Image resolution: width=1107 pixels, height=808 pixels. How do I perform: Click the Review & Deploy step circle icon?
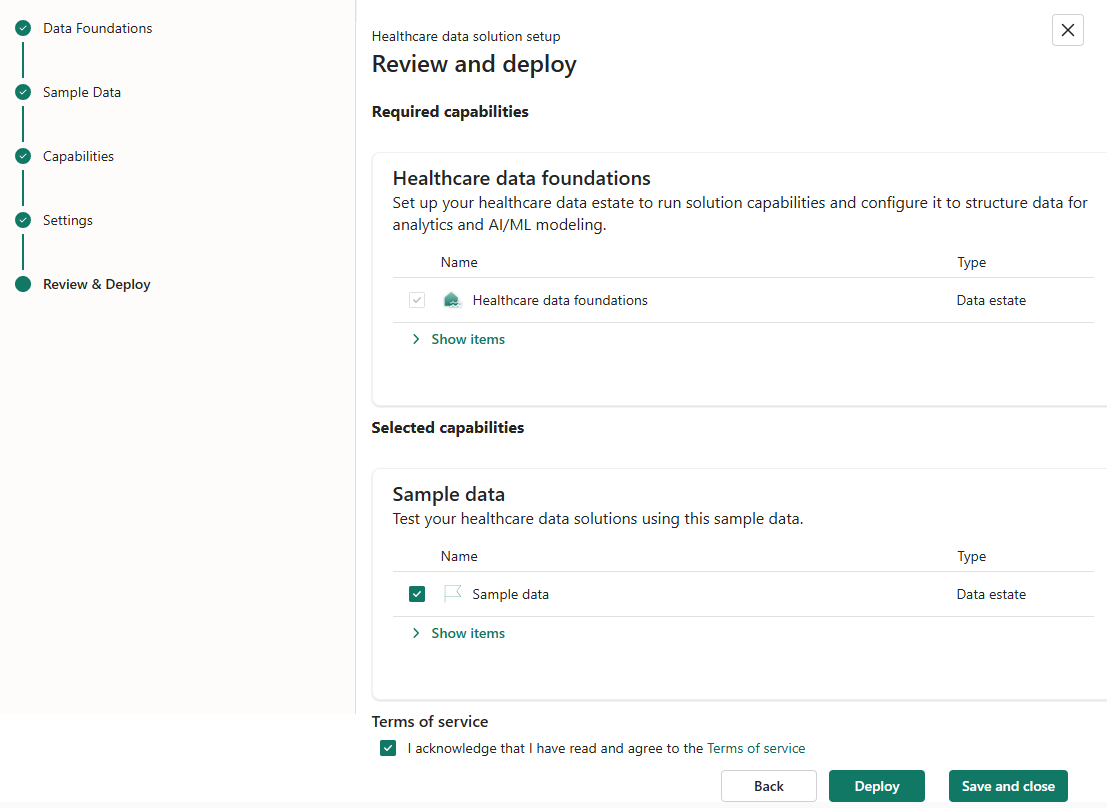[x=22, y=284]
